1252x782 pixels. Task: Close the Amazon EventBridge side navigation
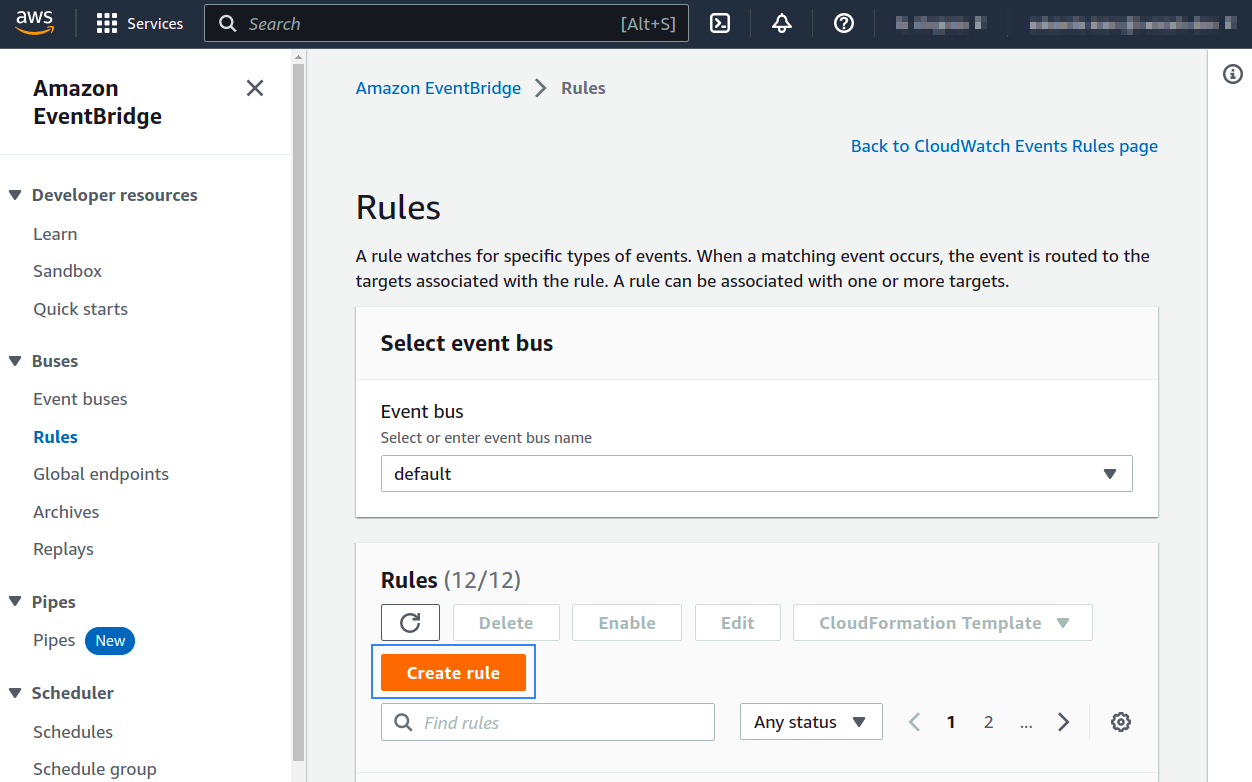(x=255, y=88)
